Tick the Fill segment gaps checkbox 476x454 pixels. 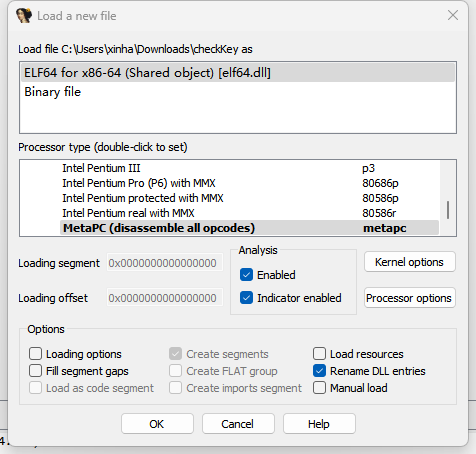click(x=35, y=371)
